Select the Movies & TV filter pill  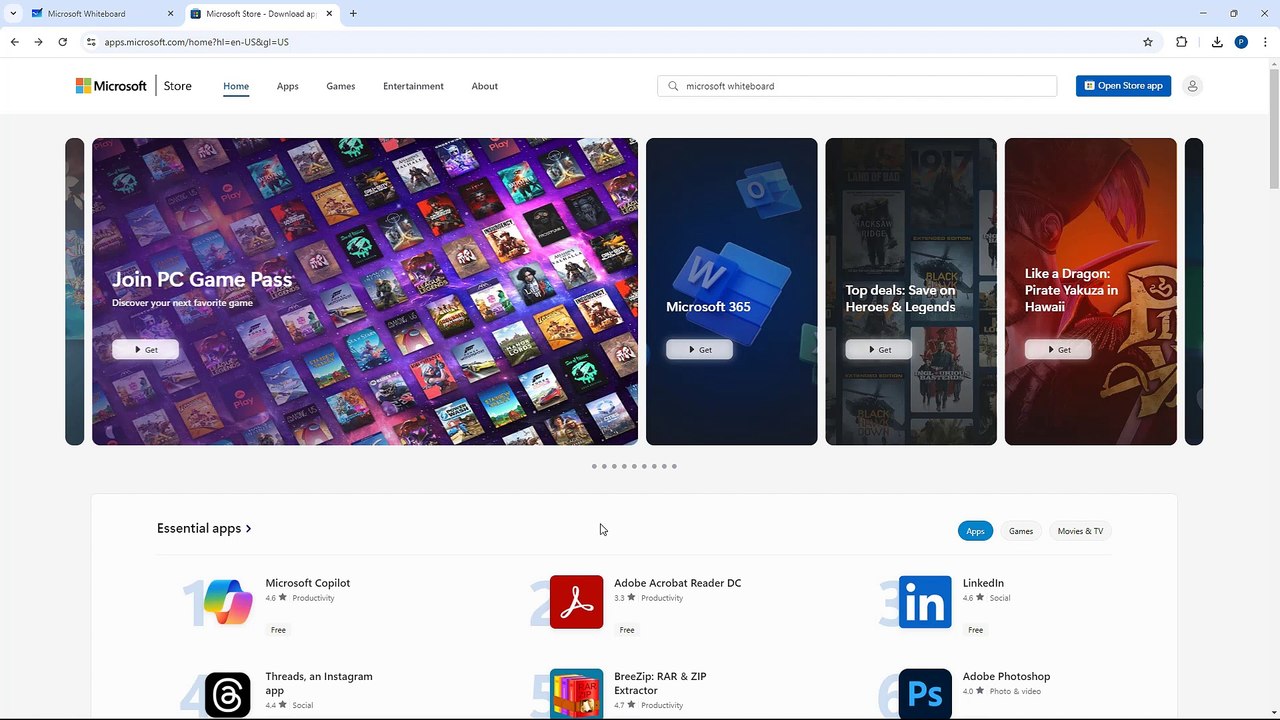[x=1080, y=531]
